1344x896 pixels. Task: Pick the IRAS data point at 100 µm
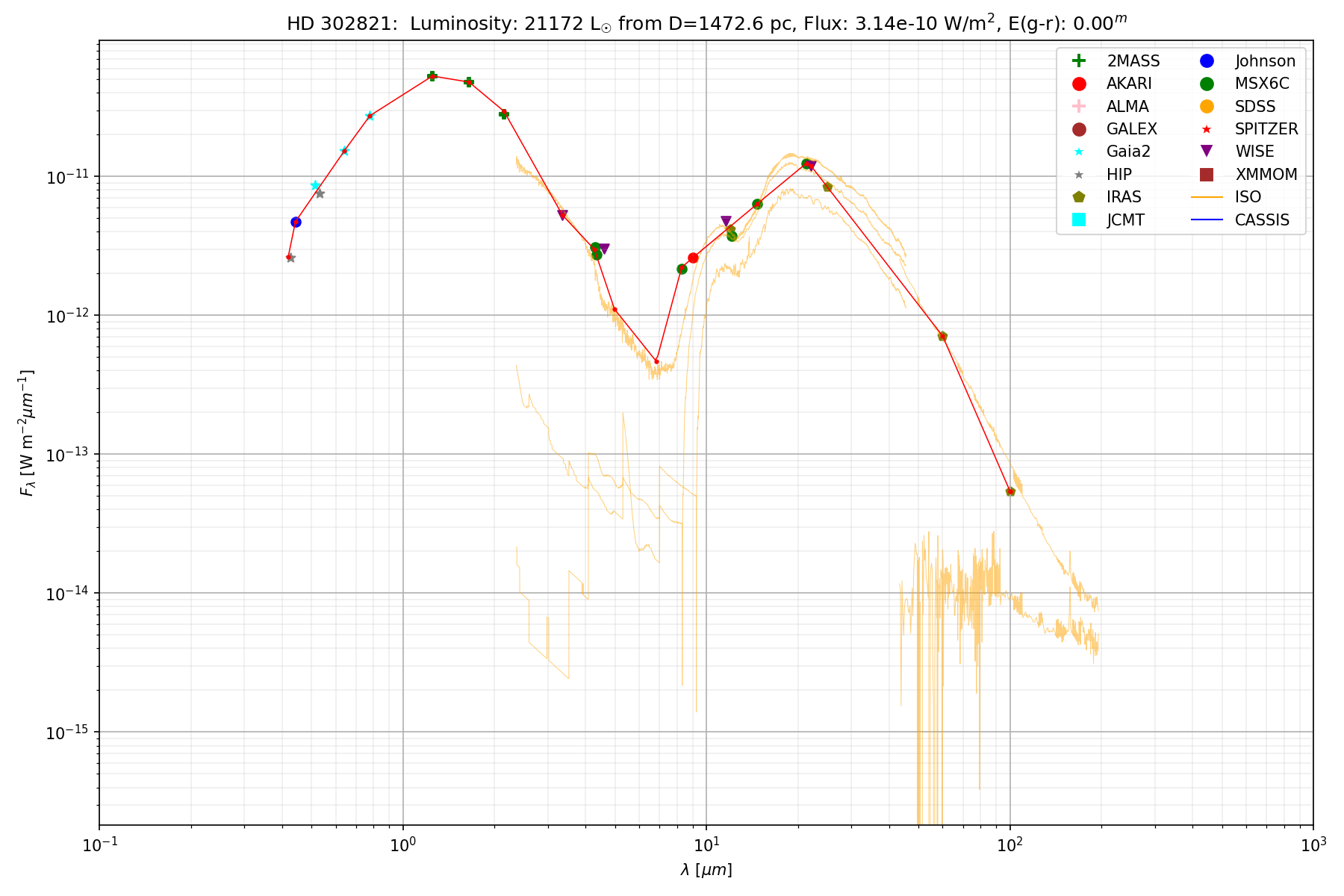click(x=1010, y=491)
